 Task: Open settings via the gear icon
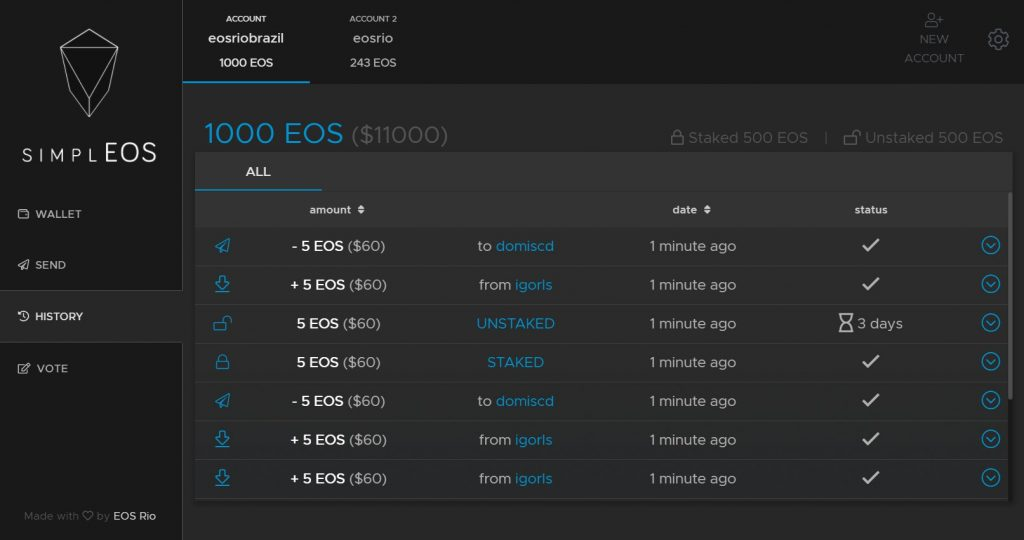998,39
